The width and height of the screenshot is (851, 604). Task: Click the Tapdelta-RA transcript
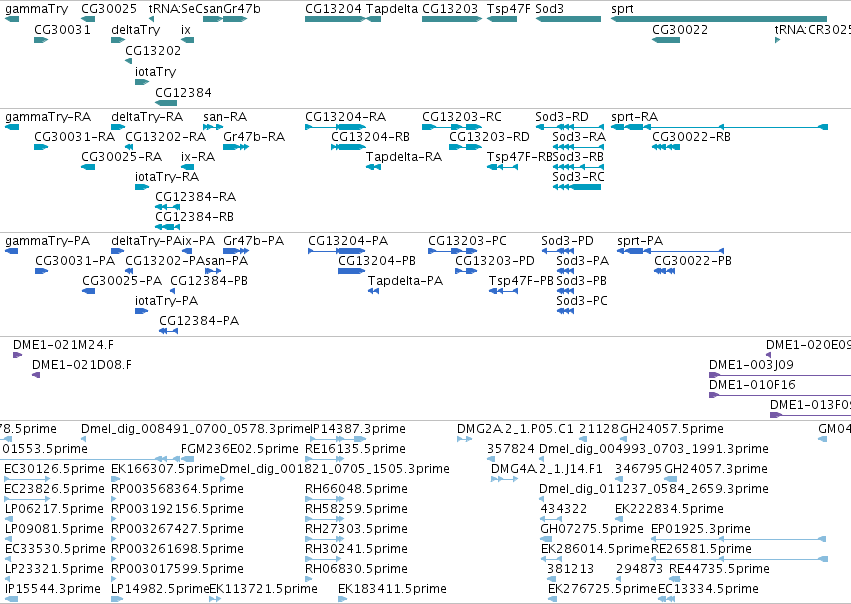click(x=373, y=167)
